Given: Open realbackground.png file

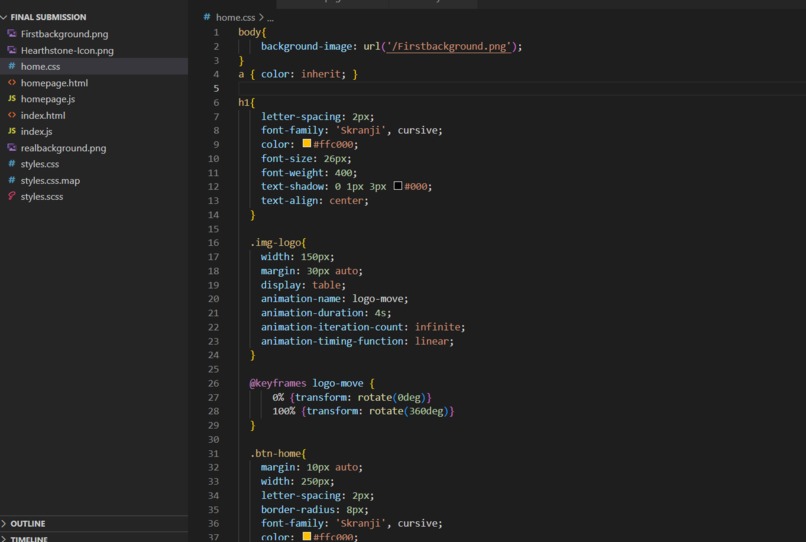Looking at the screenshot, I should tap(63, 148).
